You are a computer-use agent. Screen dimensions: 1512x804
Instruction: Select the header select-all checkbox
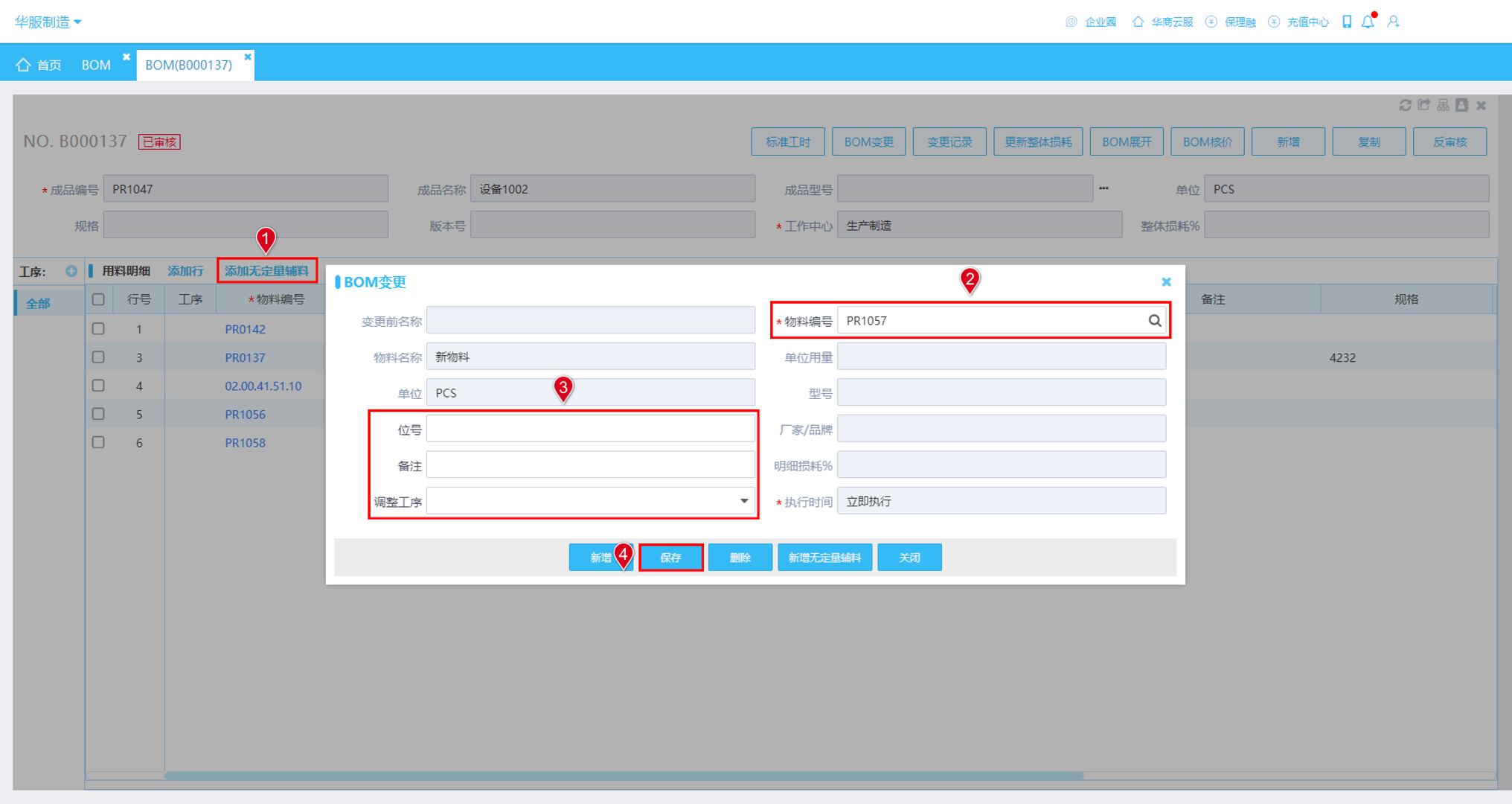coord(98,299)
